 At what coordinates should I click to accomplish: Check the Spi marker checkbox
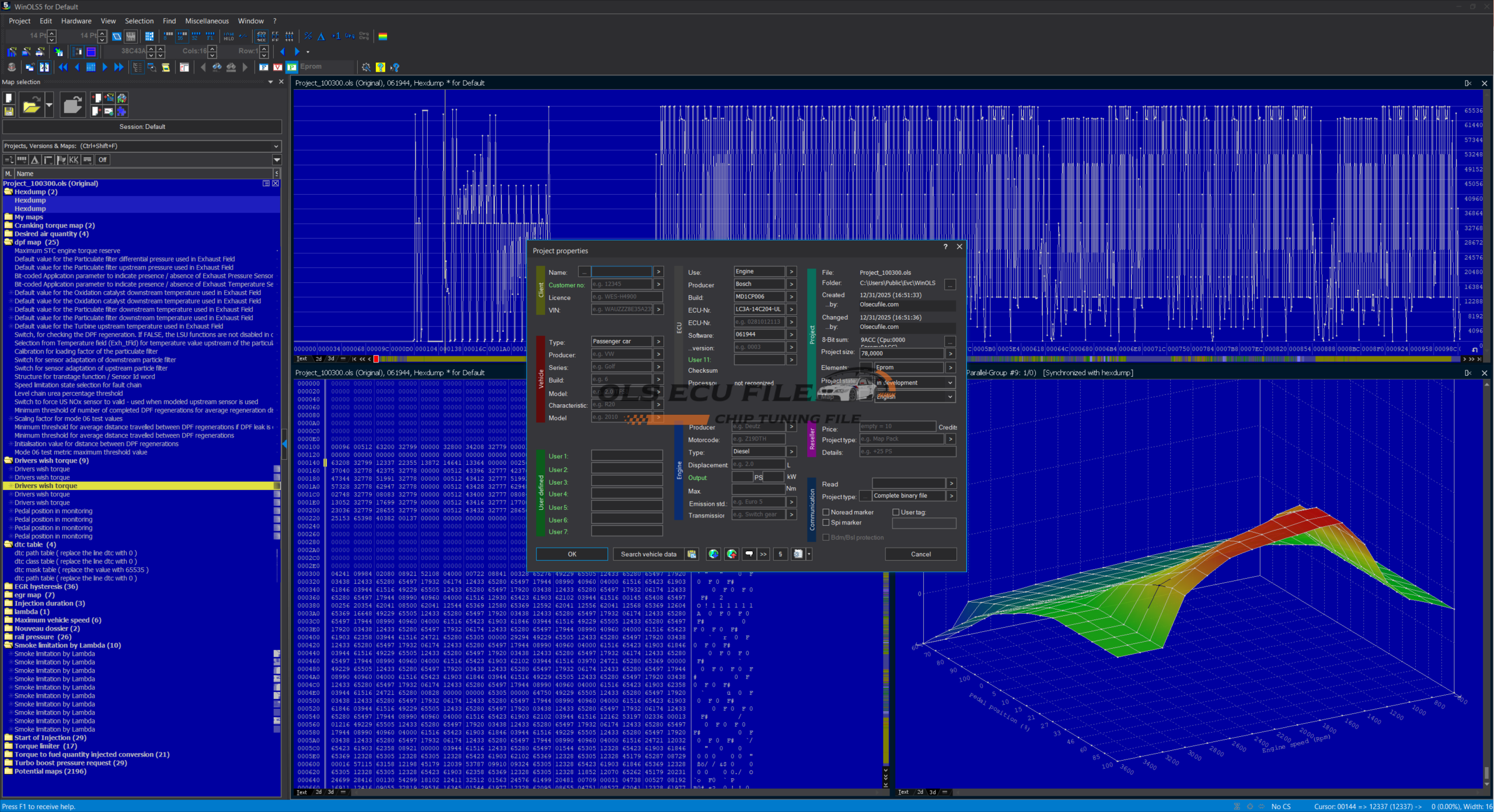tap(826, 523)
